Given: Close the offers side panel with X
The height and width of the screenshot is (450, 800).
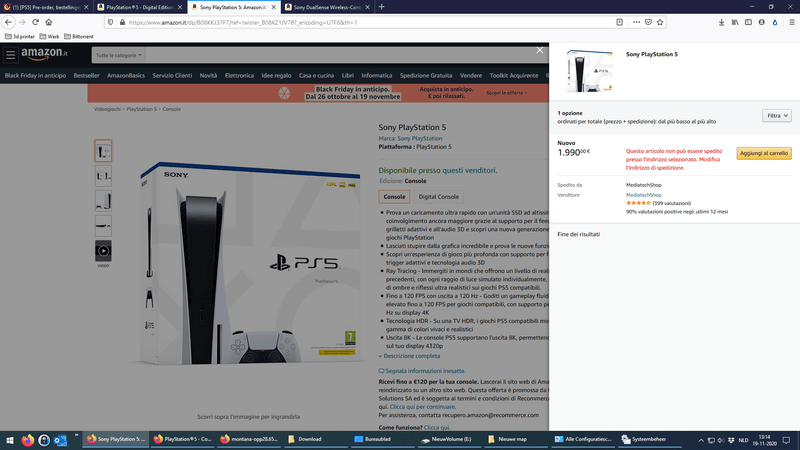Looking at the screenshot, I should pos(540,50).
